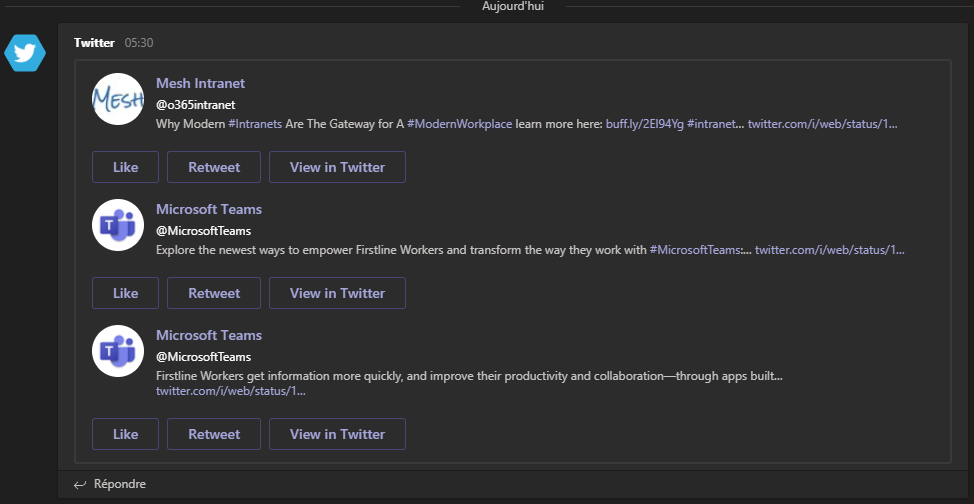
Task: View 'Explore the newest ways' tweet in Twitter
Action: 337,293
